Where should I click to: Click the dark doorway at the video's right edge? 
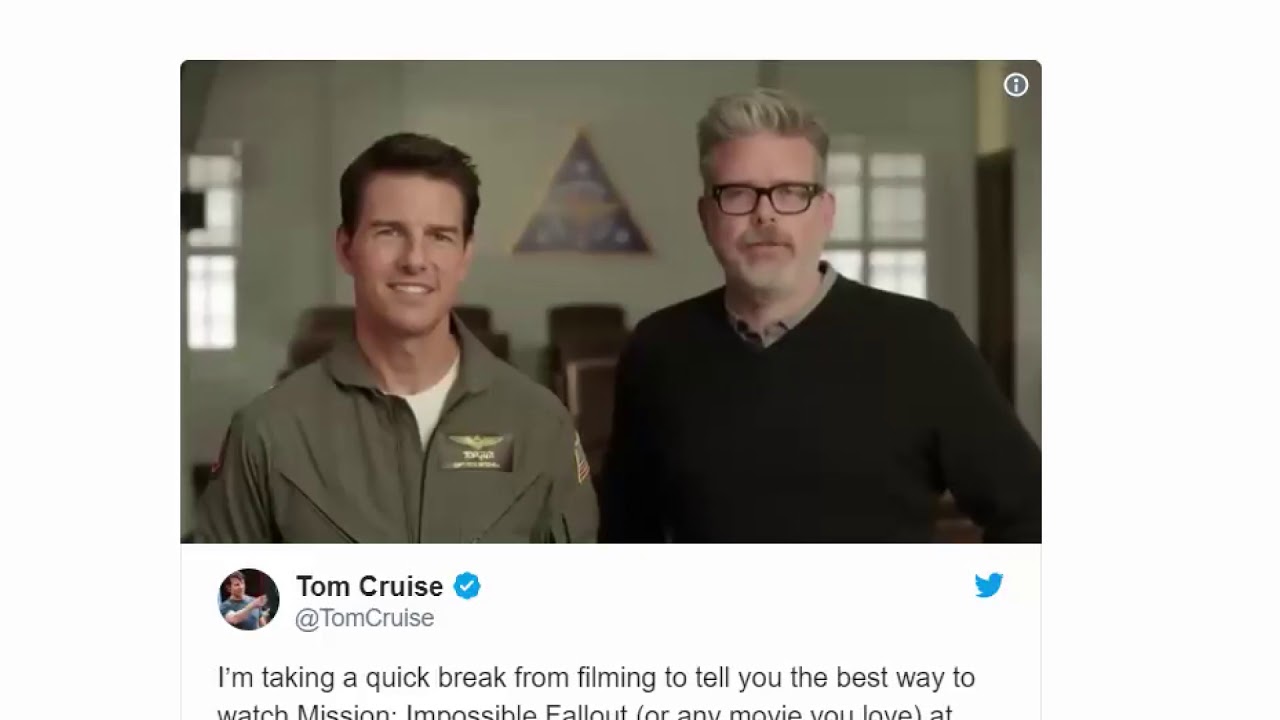995,270
